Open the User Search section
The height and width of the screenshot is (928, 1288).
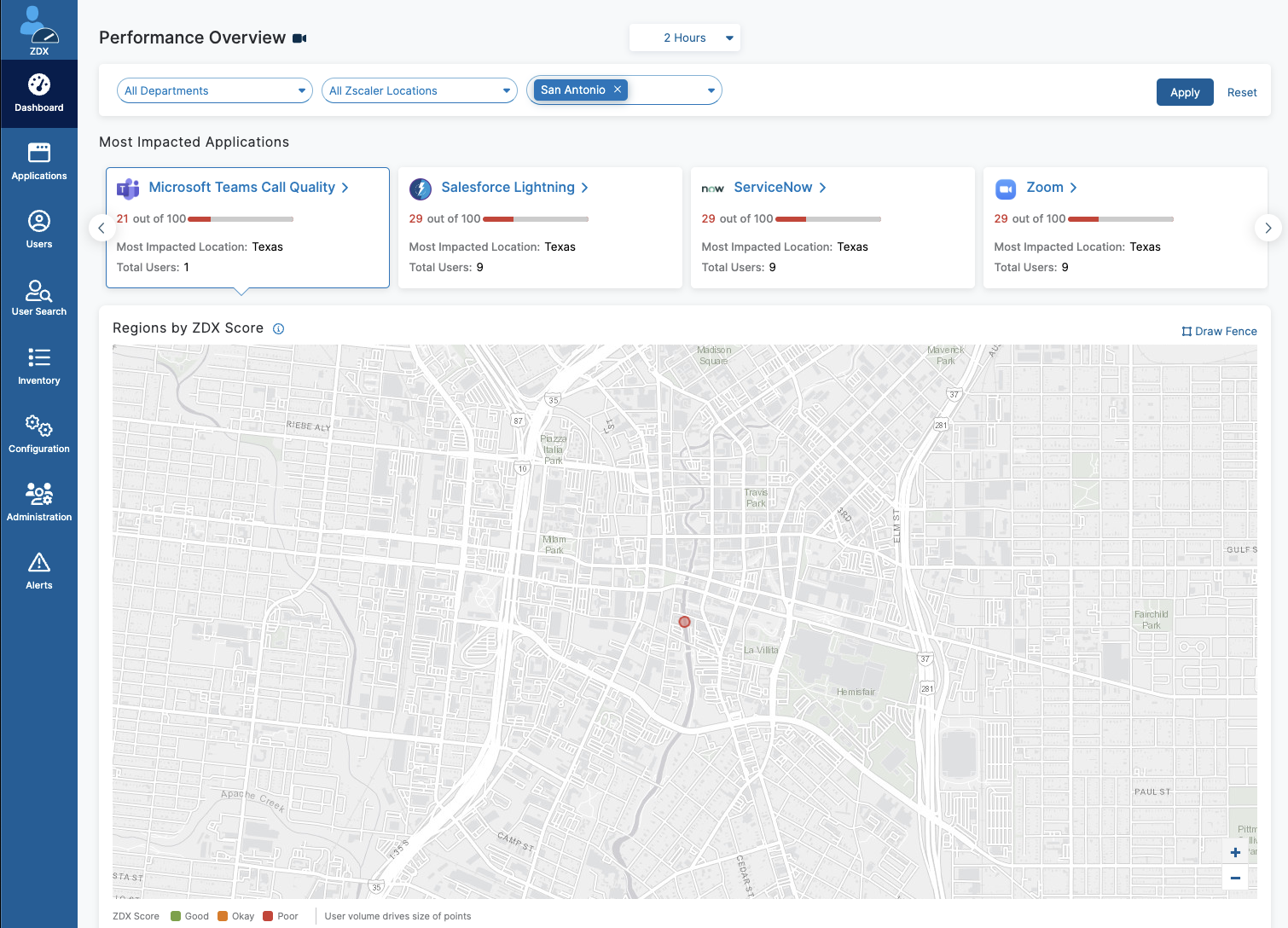click(x=39, y=298)
